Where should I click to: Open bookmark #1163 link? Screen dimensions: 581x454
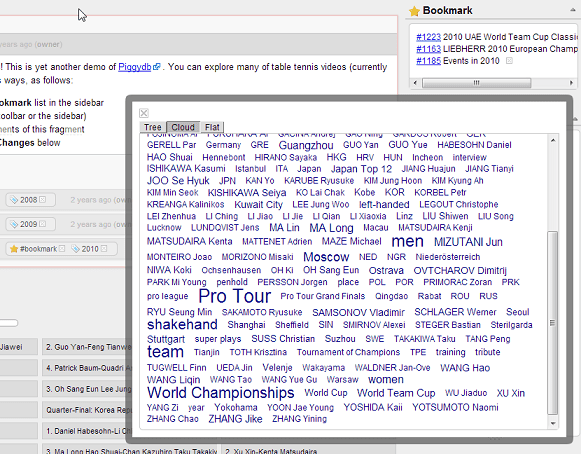tap(428, 49)
